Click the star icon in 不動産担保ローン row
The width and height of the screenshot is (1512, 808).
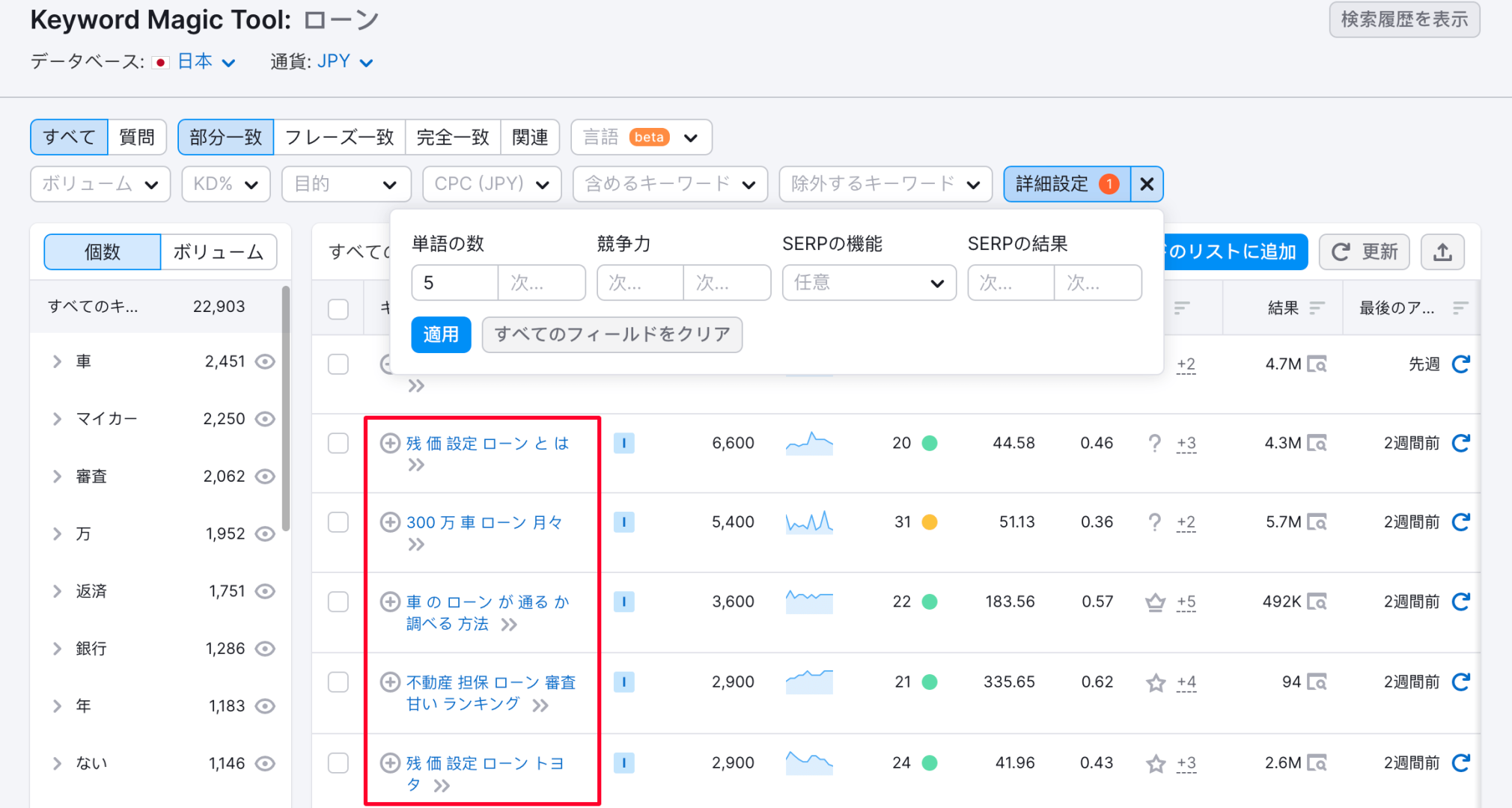coord(1155,682)
